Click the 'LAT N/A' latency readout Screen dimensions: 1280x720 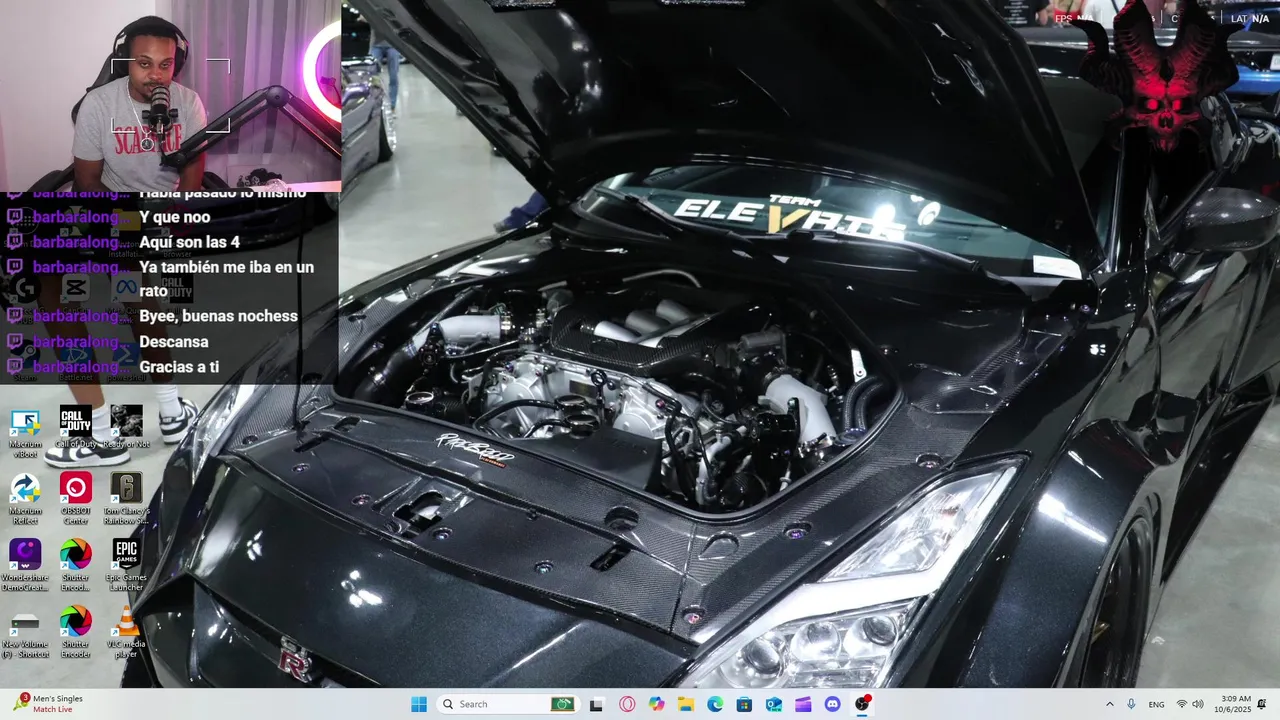pyautogui.click(x=1250, y=19)
